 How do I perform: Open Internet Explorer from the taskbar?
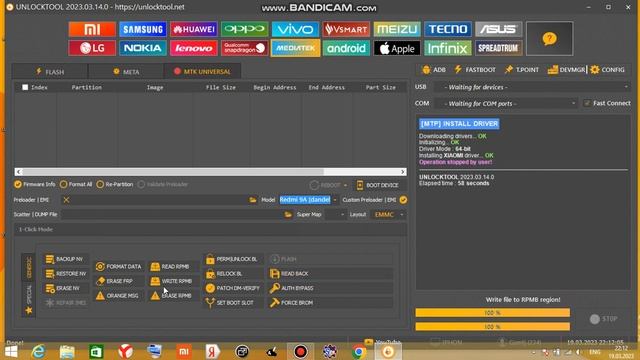pyautogui.click(x=38, y=351)
